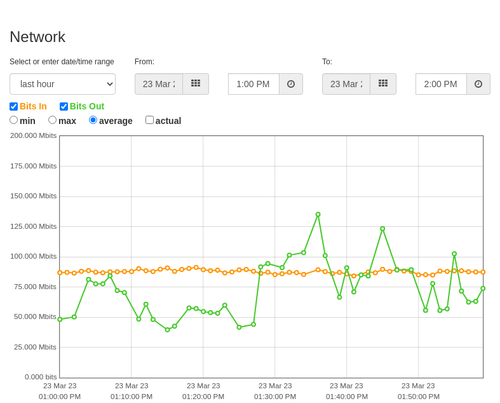Click the From date field 23 Mar

[x=159, y=84]
